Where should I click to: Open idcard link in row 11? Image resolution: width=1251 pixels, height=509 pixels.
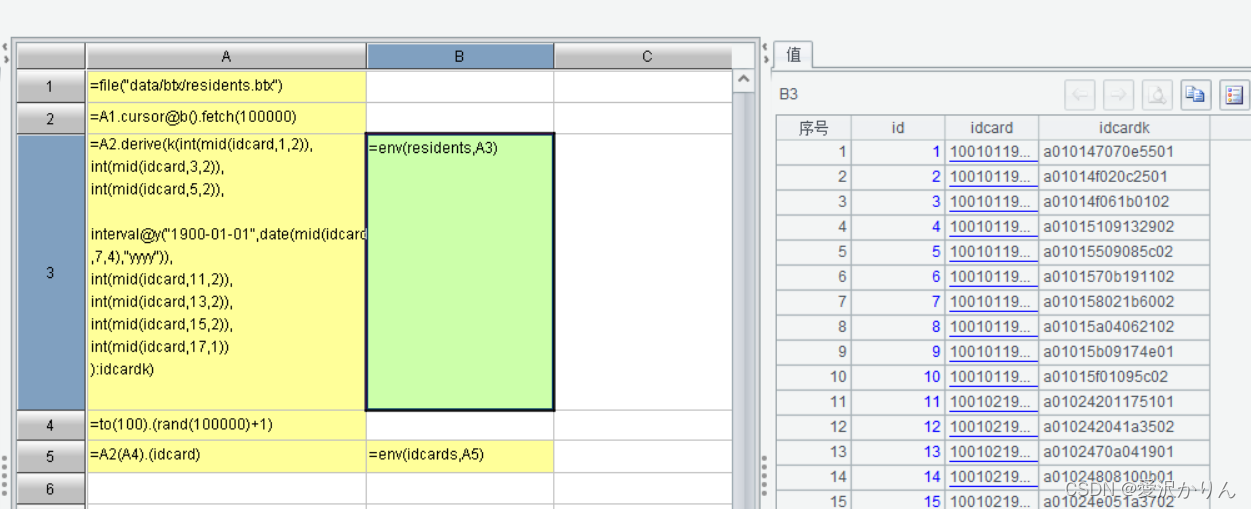(x=992, y=402)
